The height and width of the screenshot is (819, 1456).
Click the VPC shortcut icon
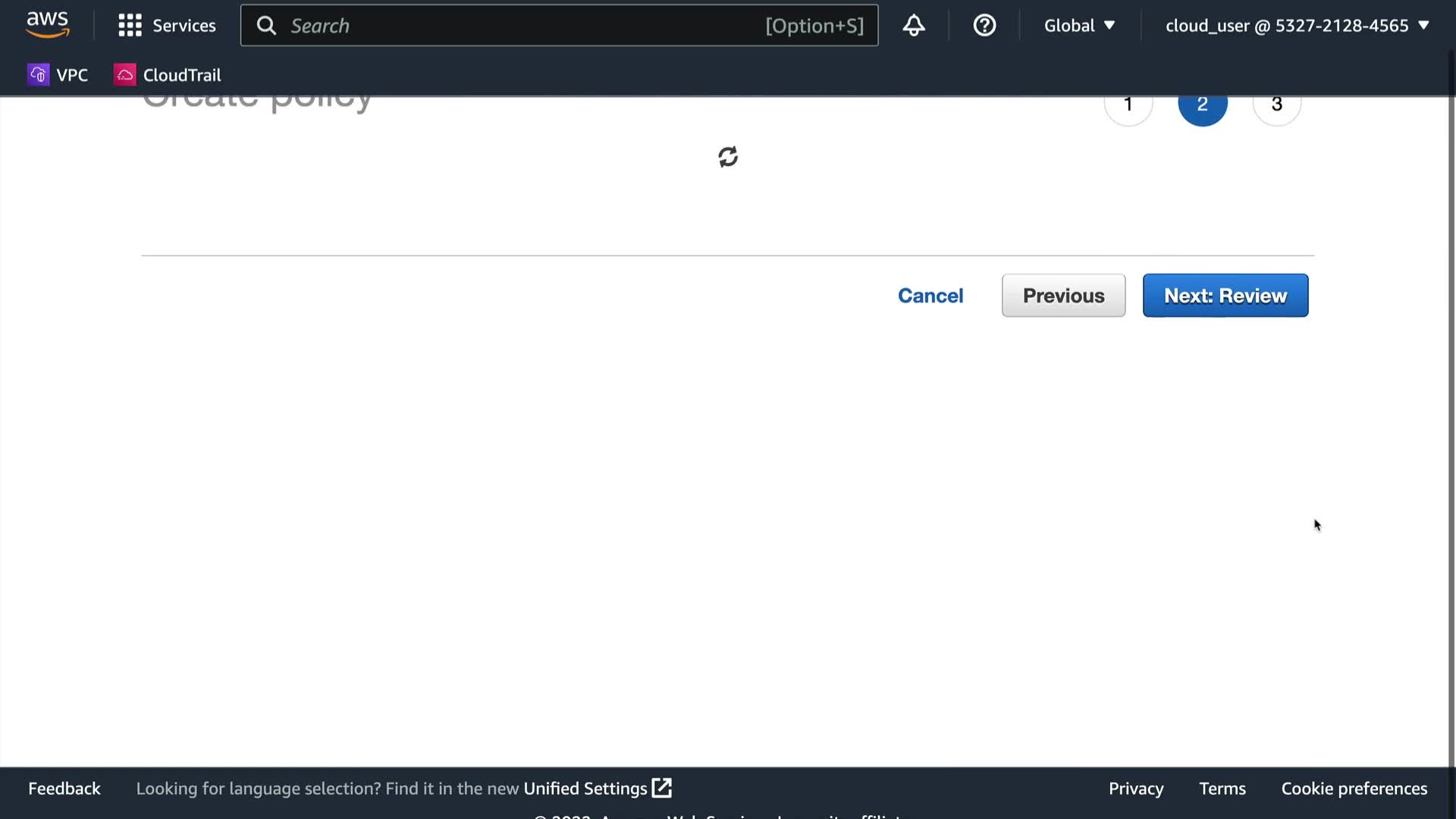pos(38,74)
